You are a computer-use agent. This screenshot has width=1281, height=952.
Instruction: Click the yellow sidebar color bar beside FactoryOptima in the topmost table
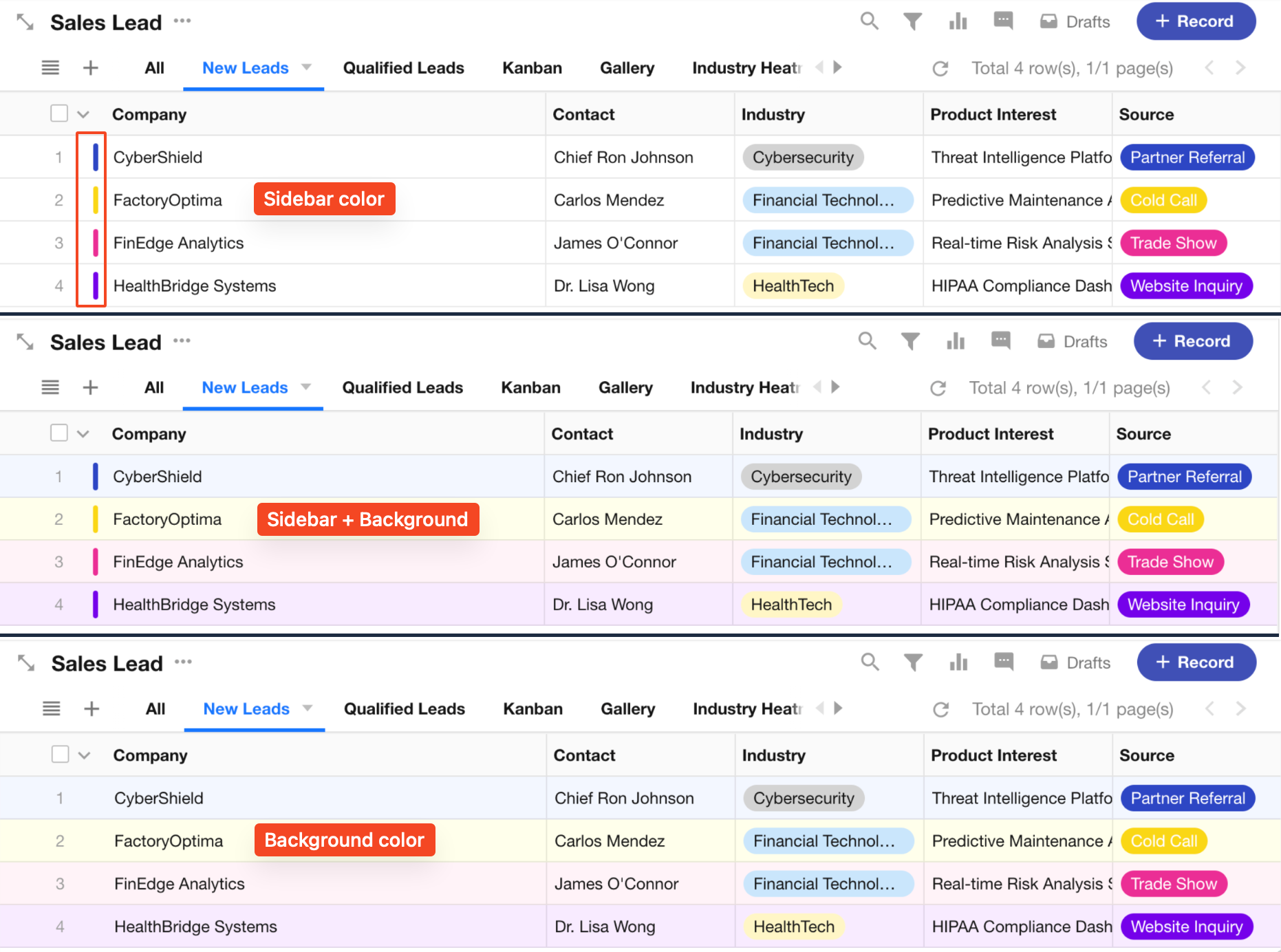pyautogui.click(x=96, y=200)
